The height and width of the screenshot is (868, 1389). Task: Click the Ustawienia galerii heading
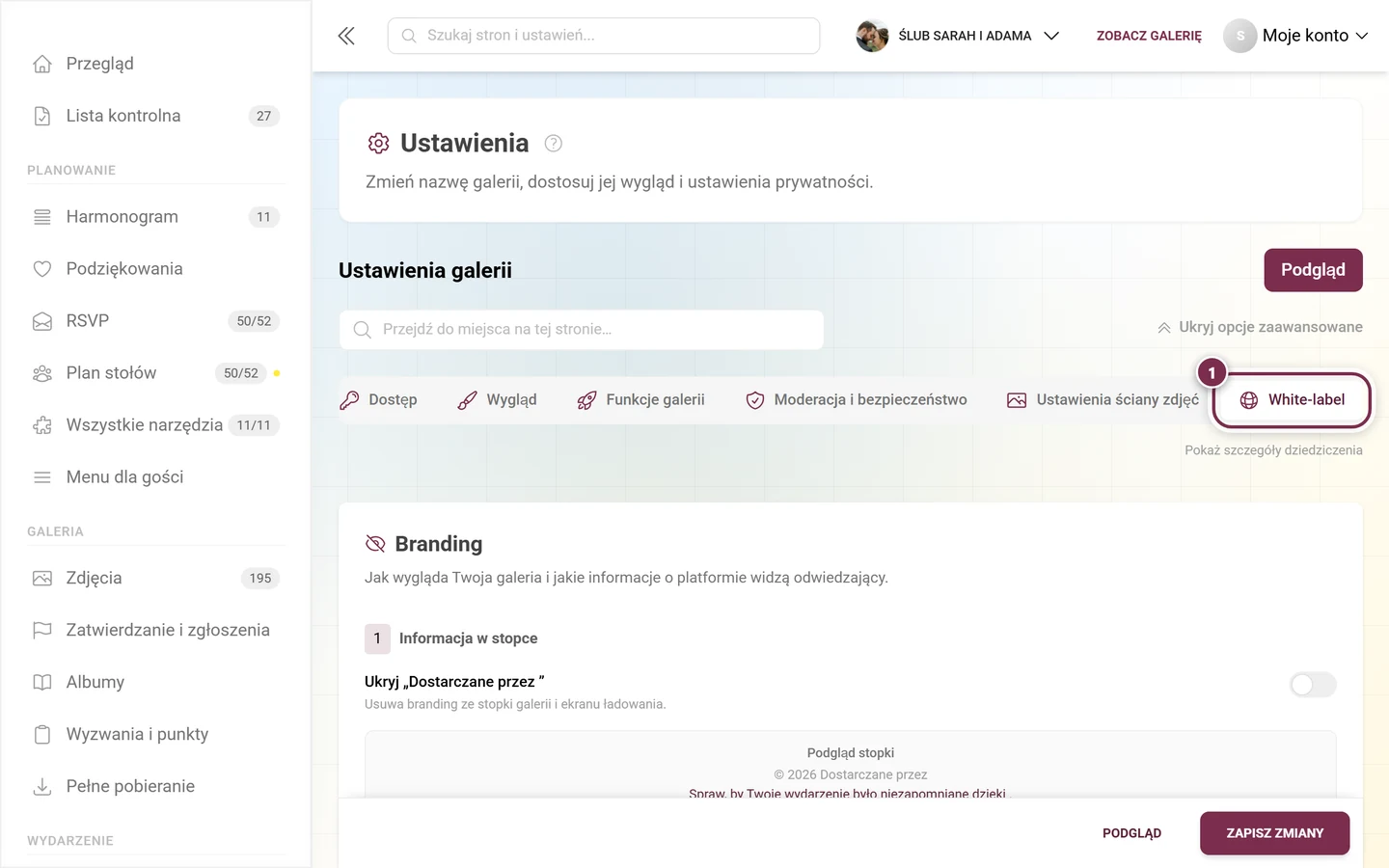pos(425,271)
